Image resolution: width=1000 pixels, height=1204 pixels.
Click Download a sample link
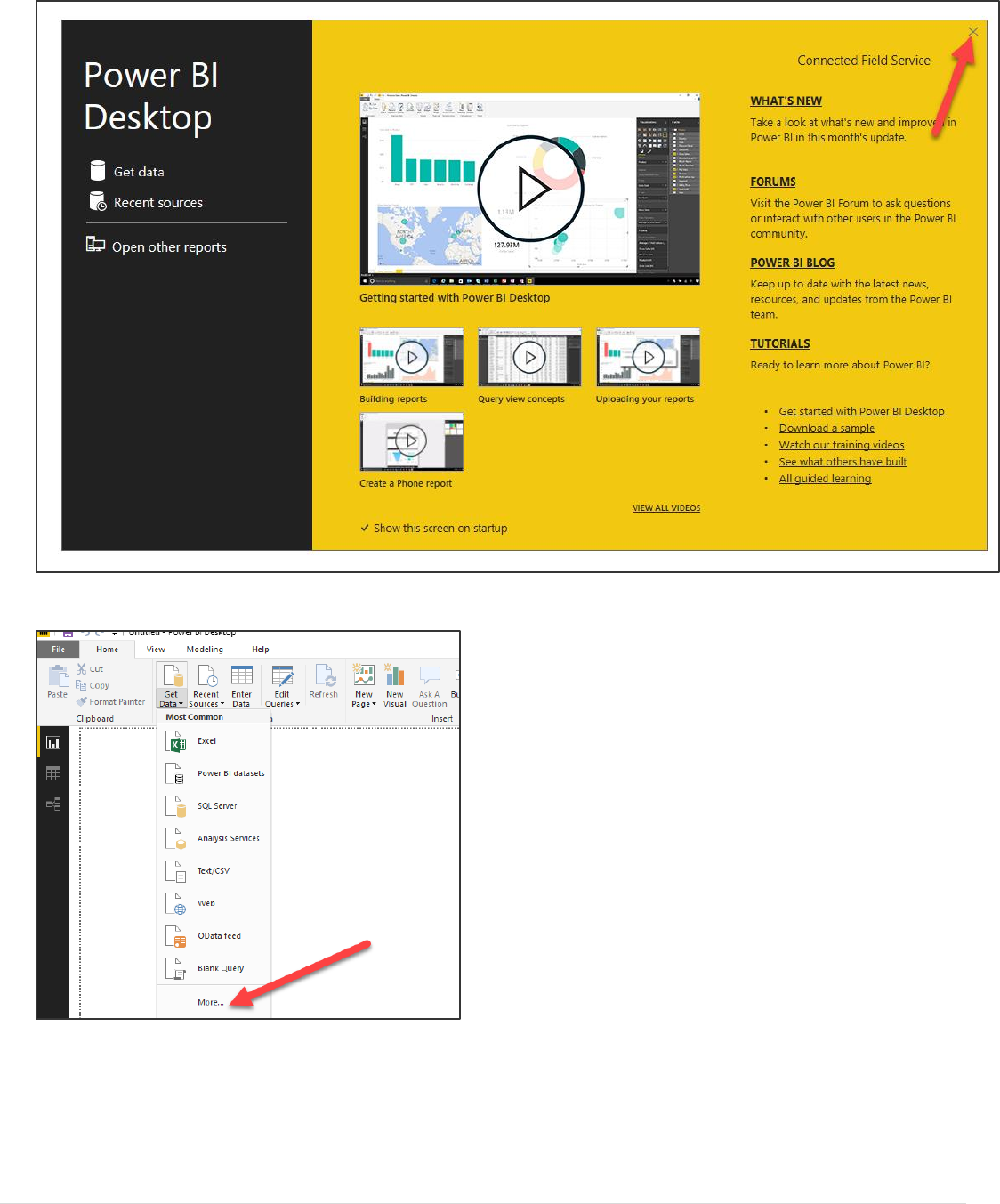click(x=827, y=428)
